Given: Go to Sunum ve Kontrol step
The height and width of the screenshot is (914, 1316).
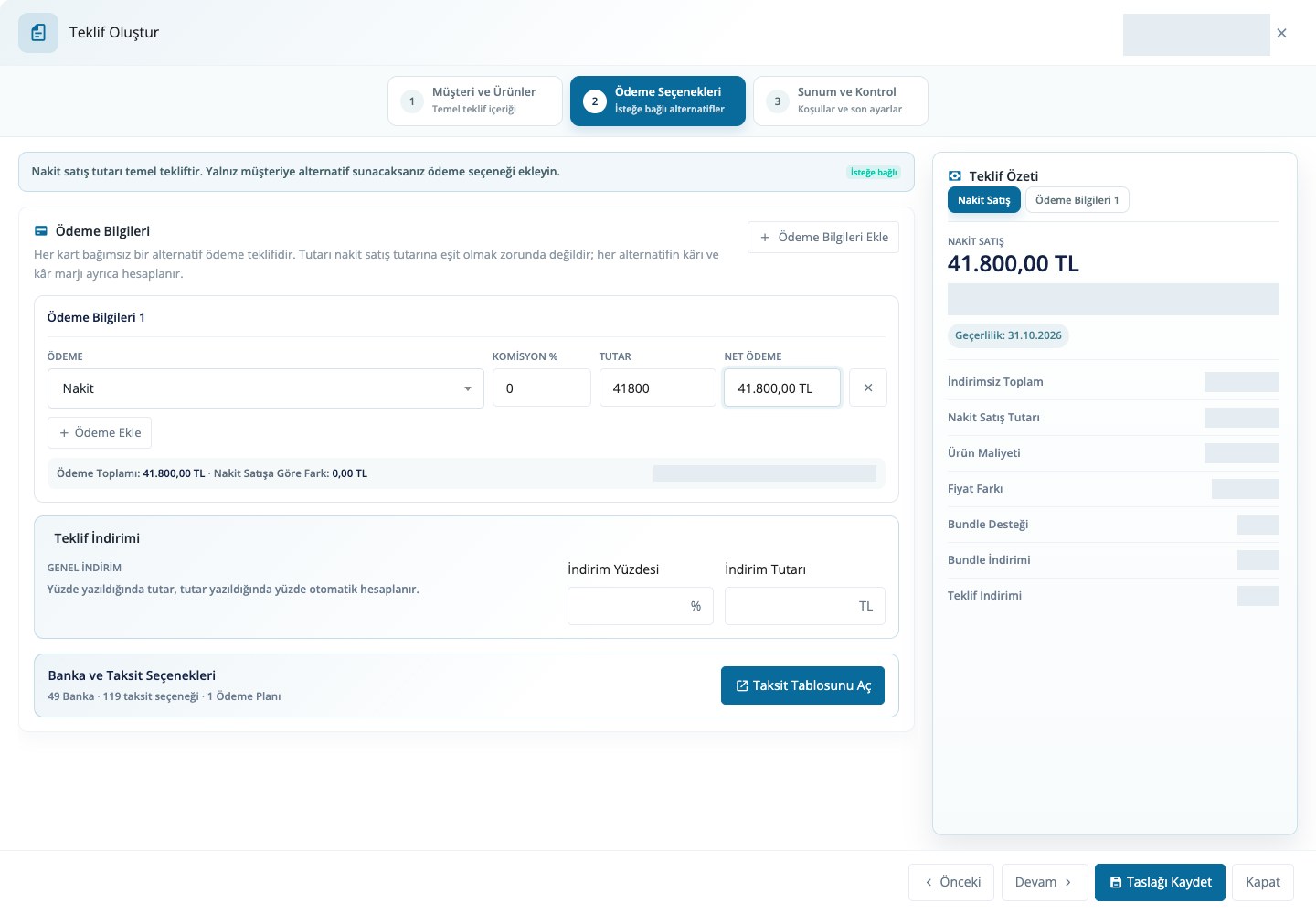Looking at the screenshot, I should pos(841,101).
